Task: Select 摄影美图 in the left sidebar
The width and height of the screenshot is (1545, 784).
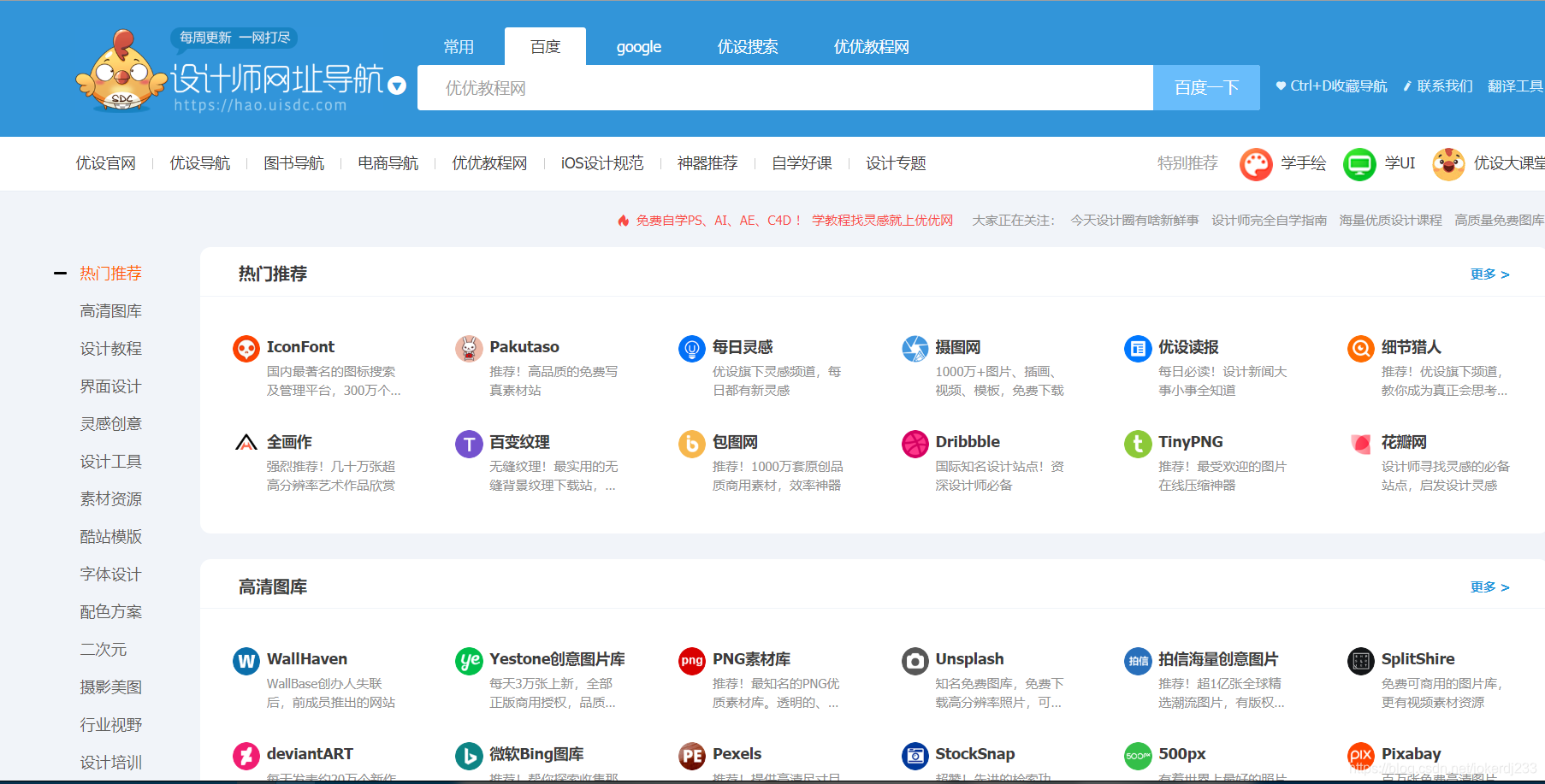Action: [x=110, y=687]
